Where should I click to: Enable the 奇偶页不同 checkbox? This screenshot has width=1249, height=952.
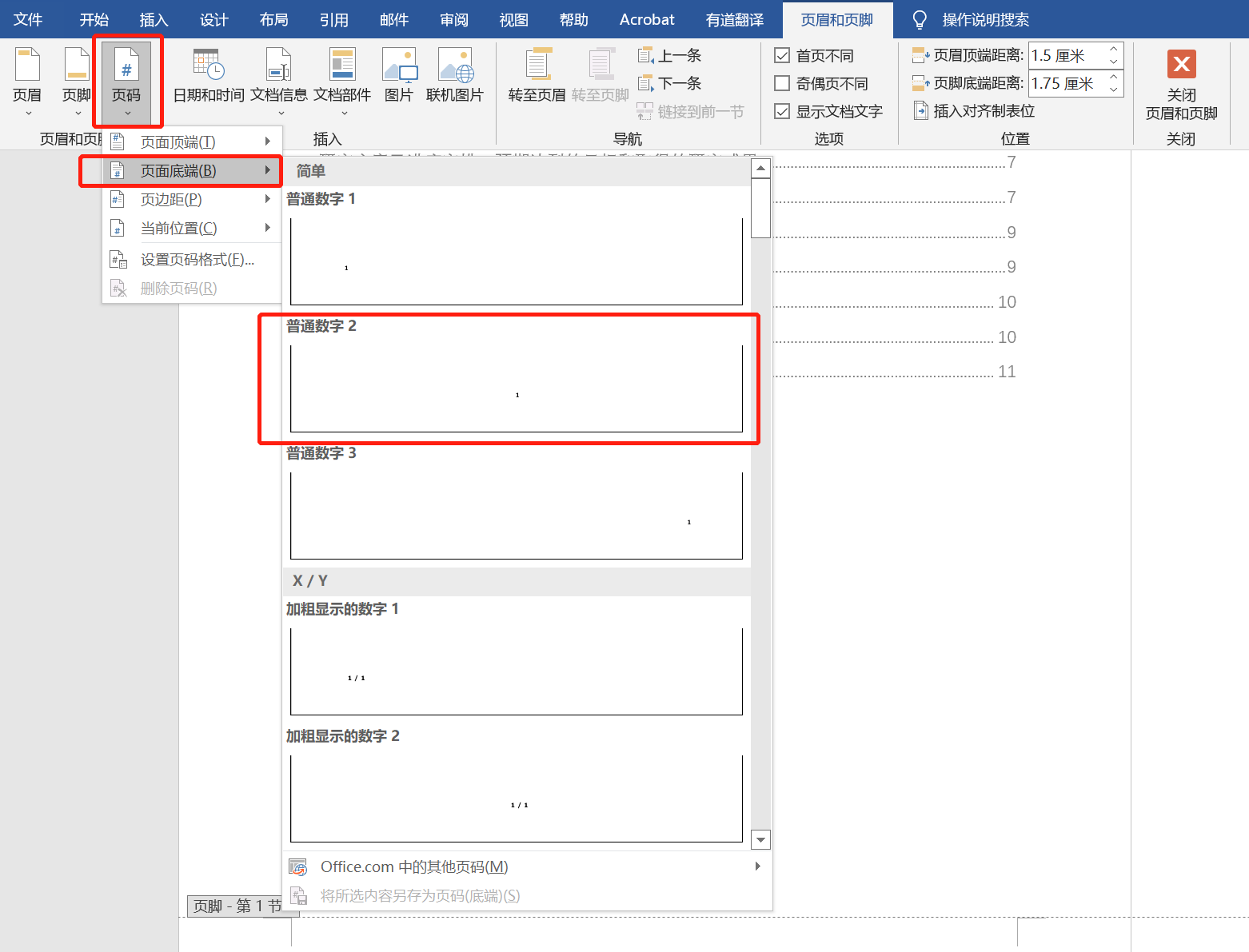[781, 82]
